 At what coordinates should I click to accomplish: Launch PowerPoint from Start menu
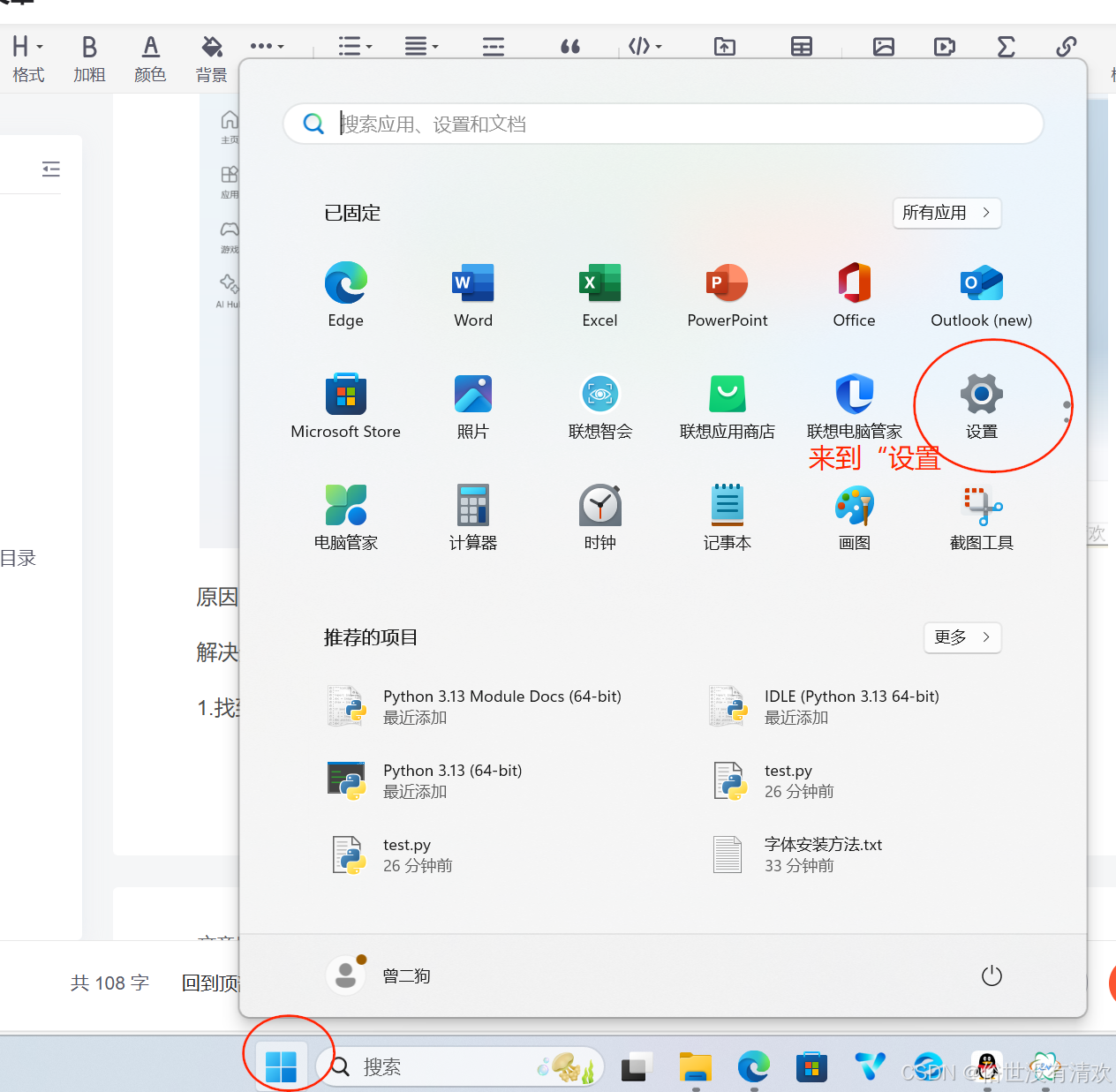728,295
